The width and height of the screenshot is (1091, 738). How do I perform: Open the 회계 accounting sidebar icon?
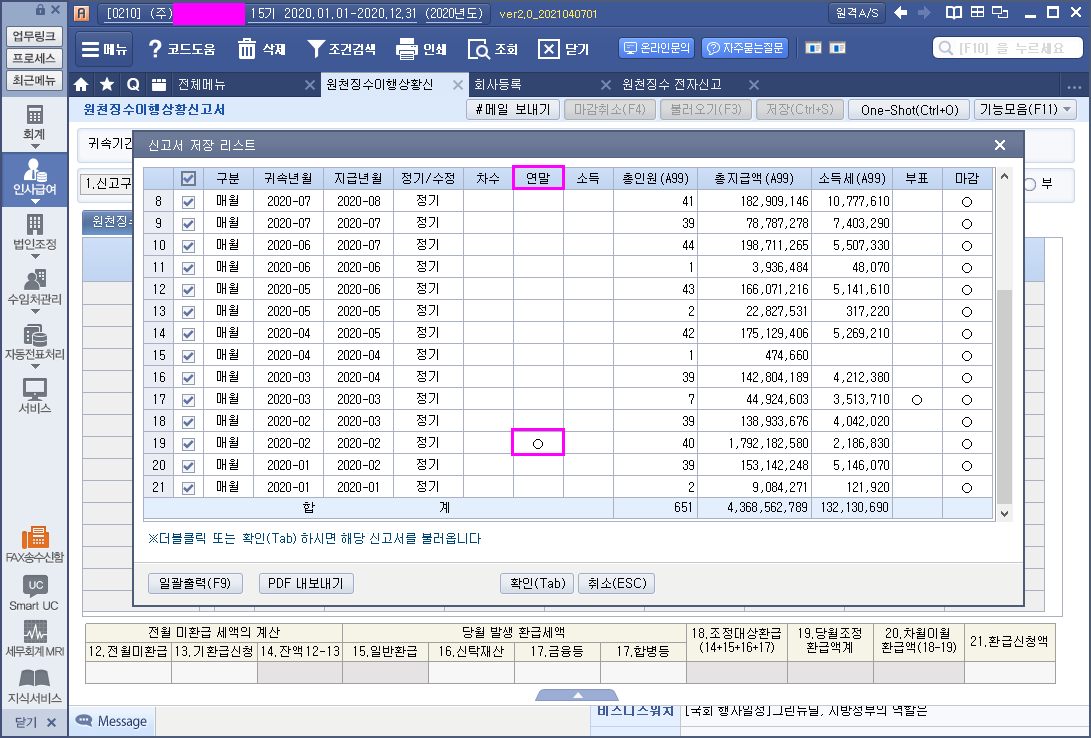click(x=34, y=121)
